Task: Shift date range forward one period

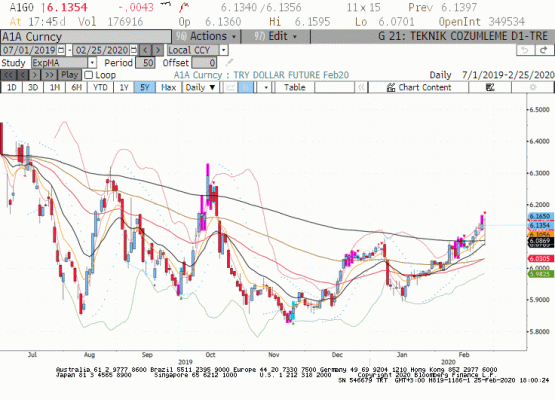Action: 158,50
